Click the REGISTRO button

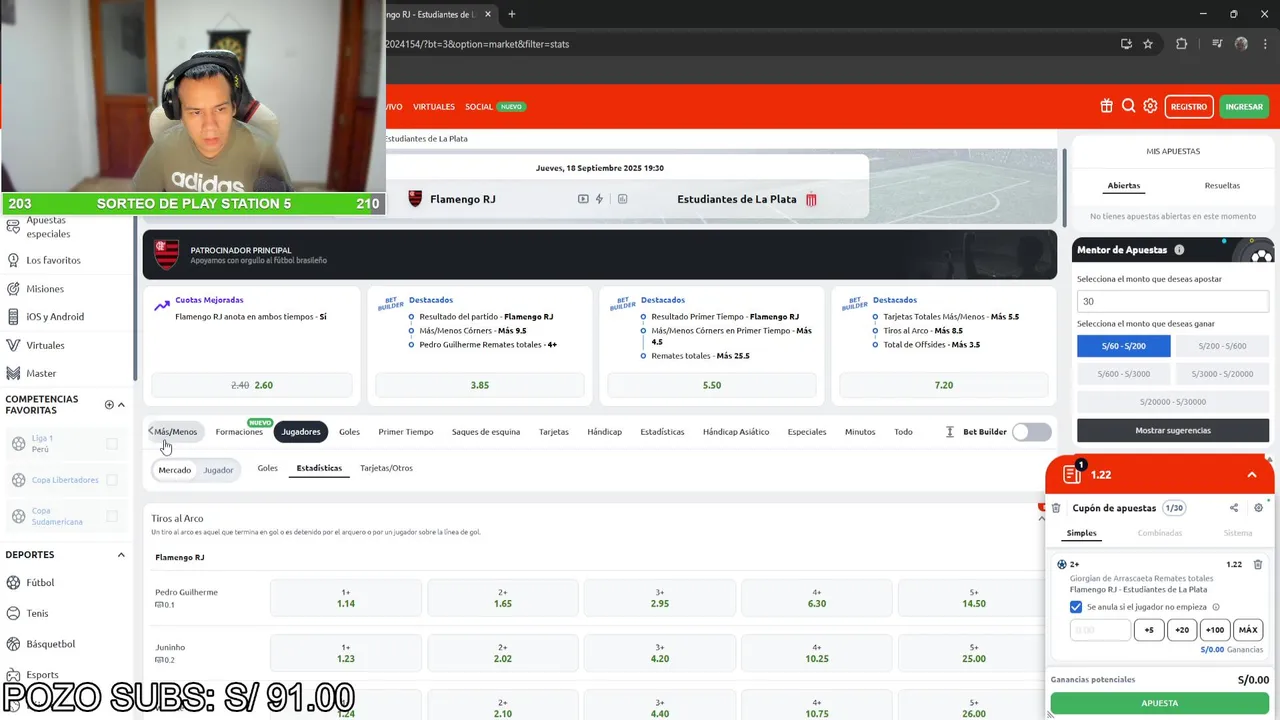tap(1189, 106)
